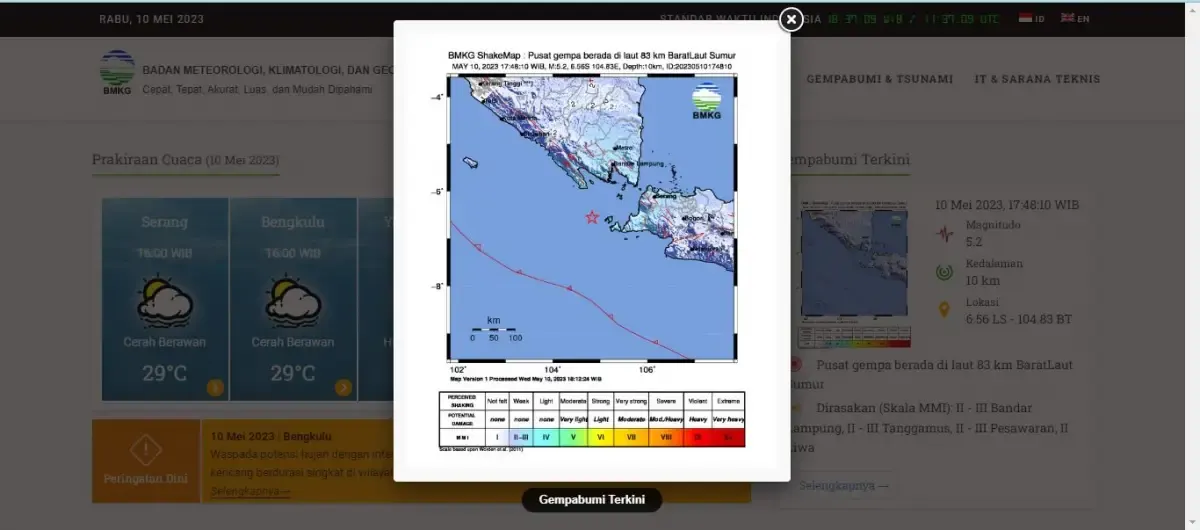The width and height of the screenshot is (1200, 530).
Task: Click the 29°C temperature on Serang card
Action: coord(165,374)
